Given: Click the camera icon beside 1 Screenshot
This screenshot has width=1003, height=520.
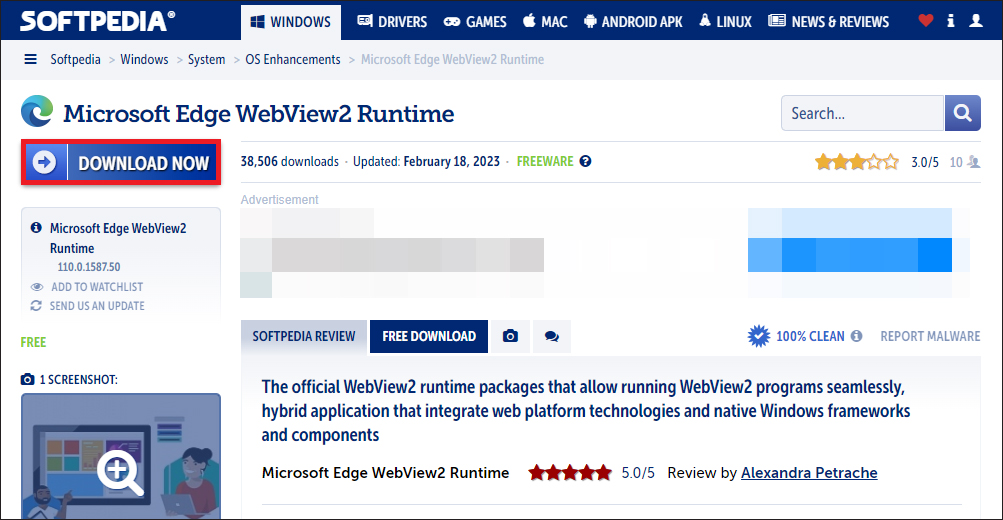Looking at the screenshot, I should [28, 379].
